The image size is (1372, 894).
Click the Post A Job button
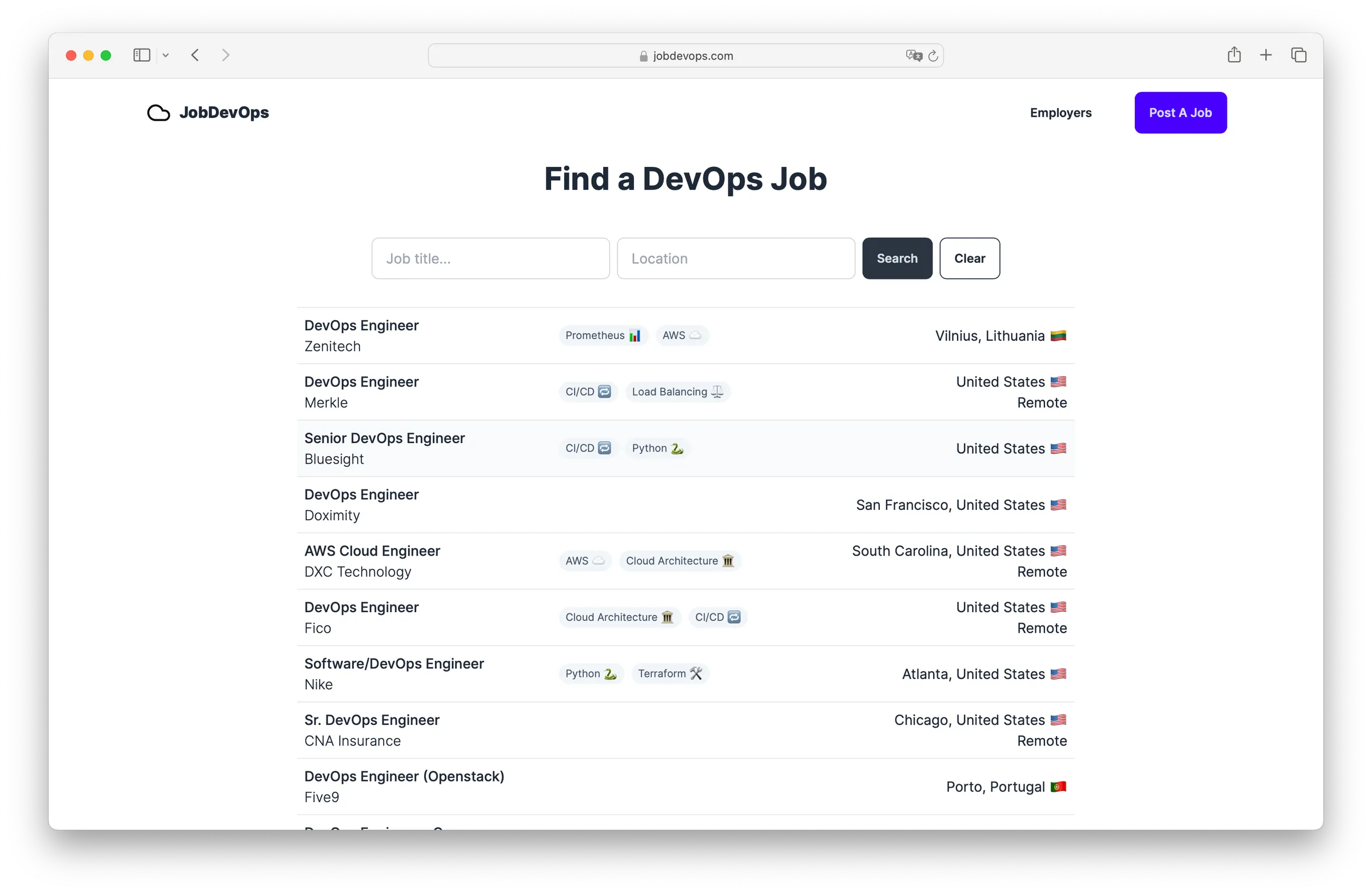coord(1180,113)
